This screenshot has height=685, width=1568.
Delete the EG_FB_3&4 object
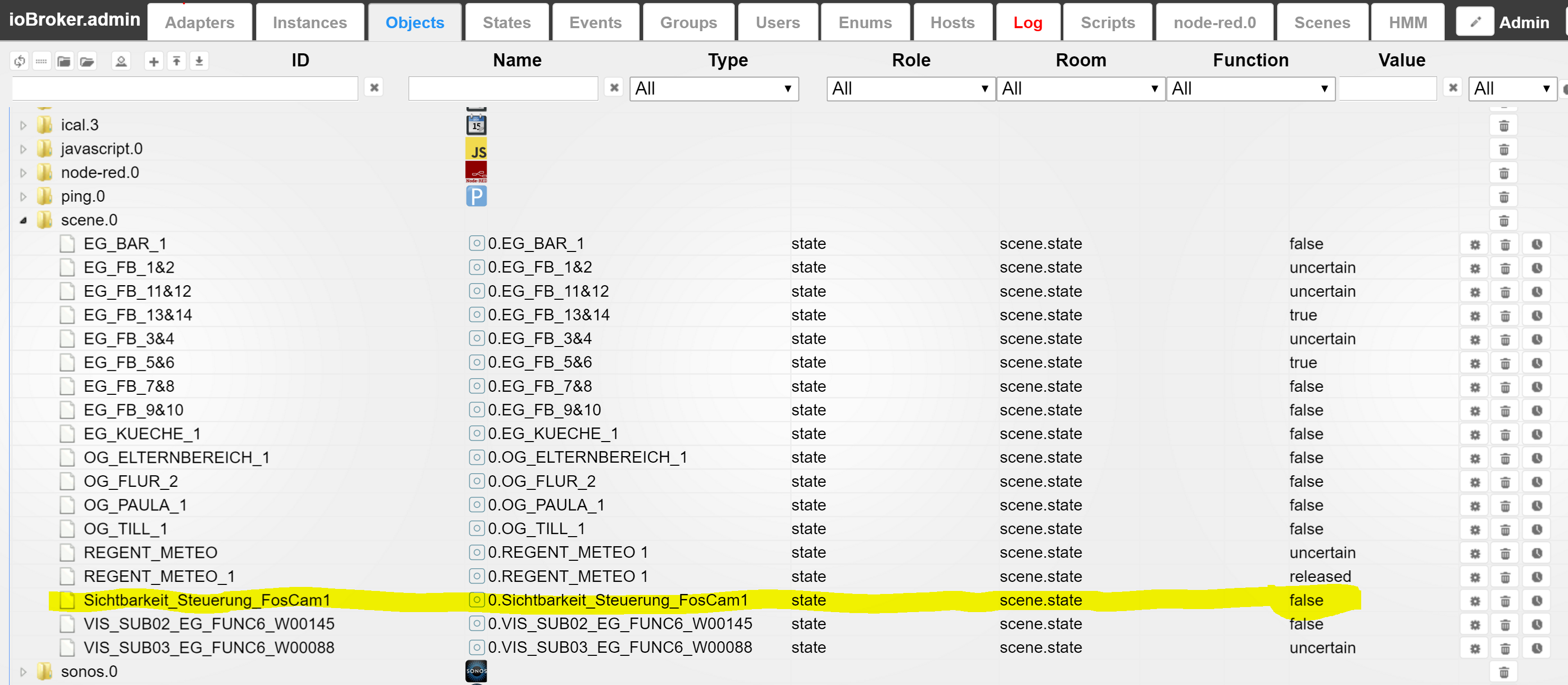[x=1505, y=339]
